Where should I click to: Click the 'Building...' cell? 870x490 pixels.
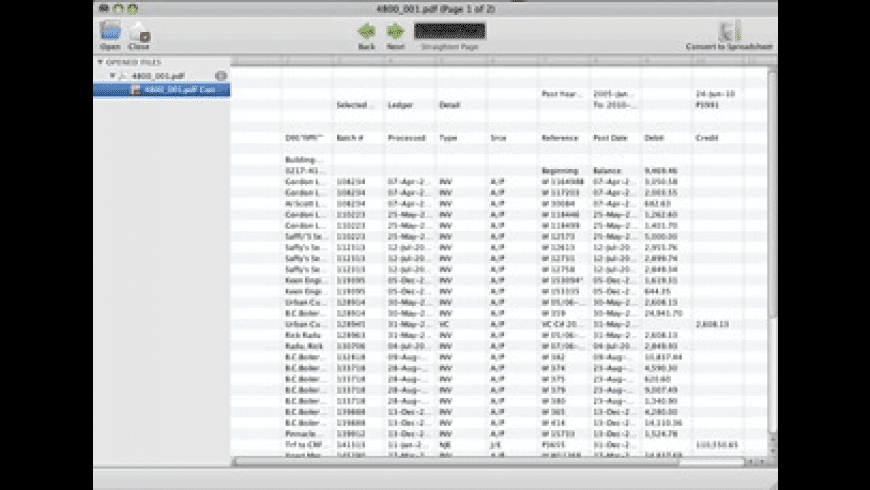click(304, 160)
